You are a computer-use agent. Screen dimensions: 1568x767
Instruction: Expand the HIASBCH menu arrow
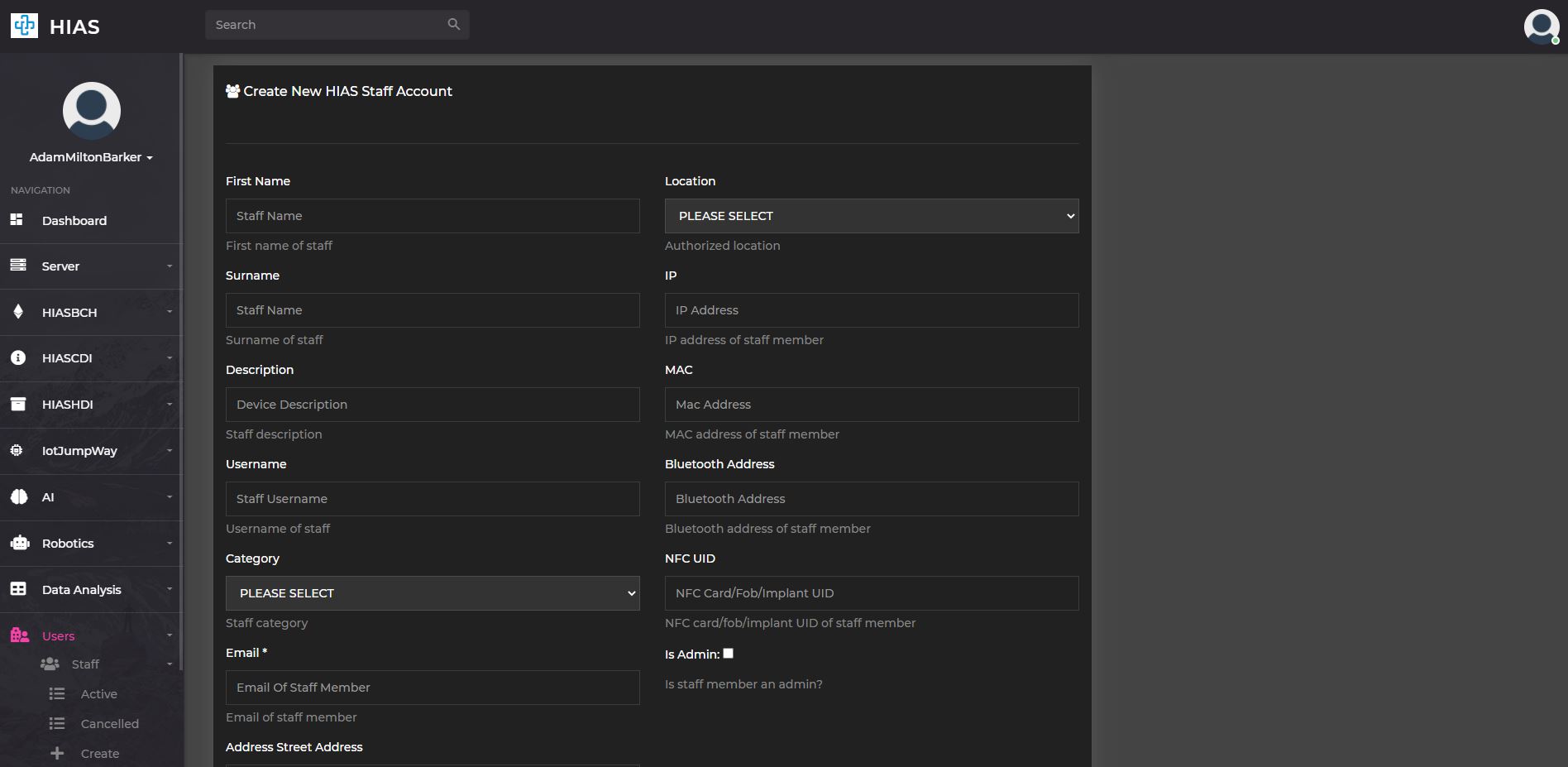tap(170, 312)
